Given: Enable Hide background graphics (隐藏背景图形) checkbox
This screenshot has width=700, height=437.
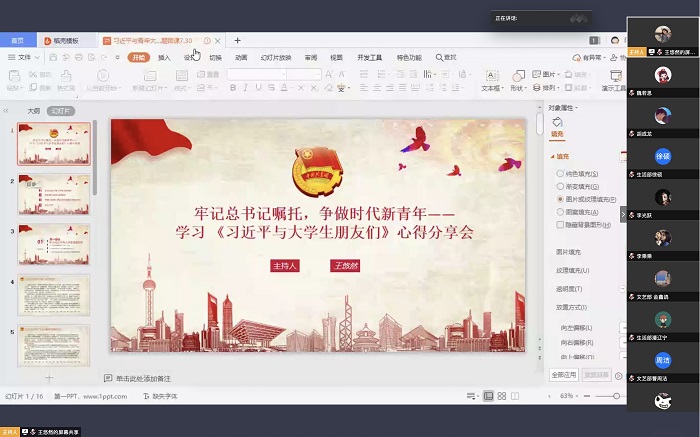Looking at the screenshot, I should (560, 225).
